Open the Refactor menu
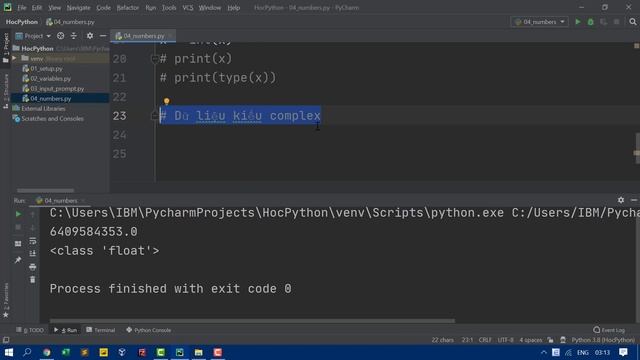The height and width of the screenshot is (360, 640). pos(128,7)
